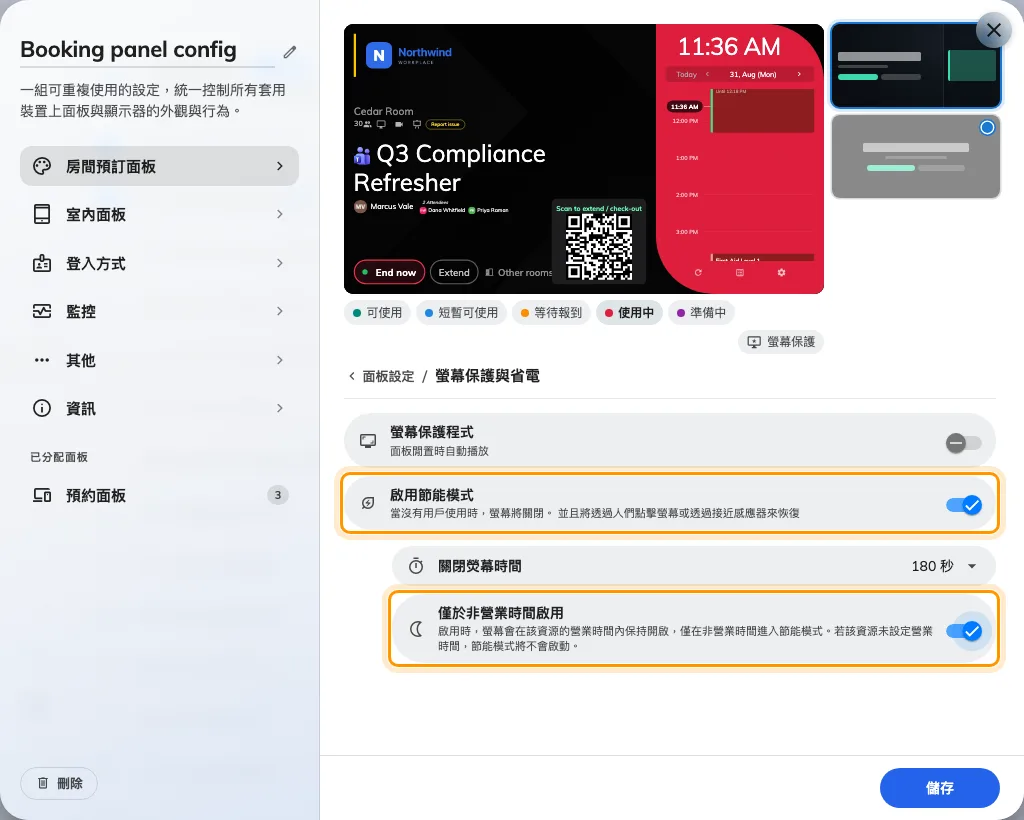Click the Report issue badge in the preview

445,124
